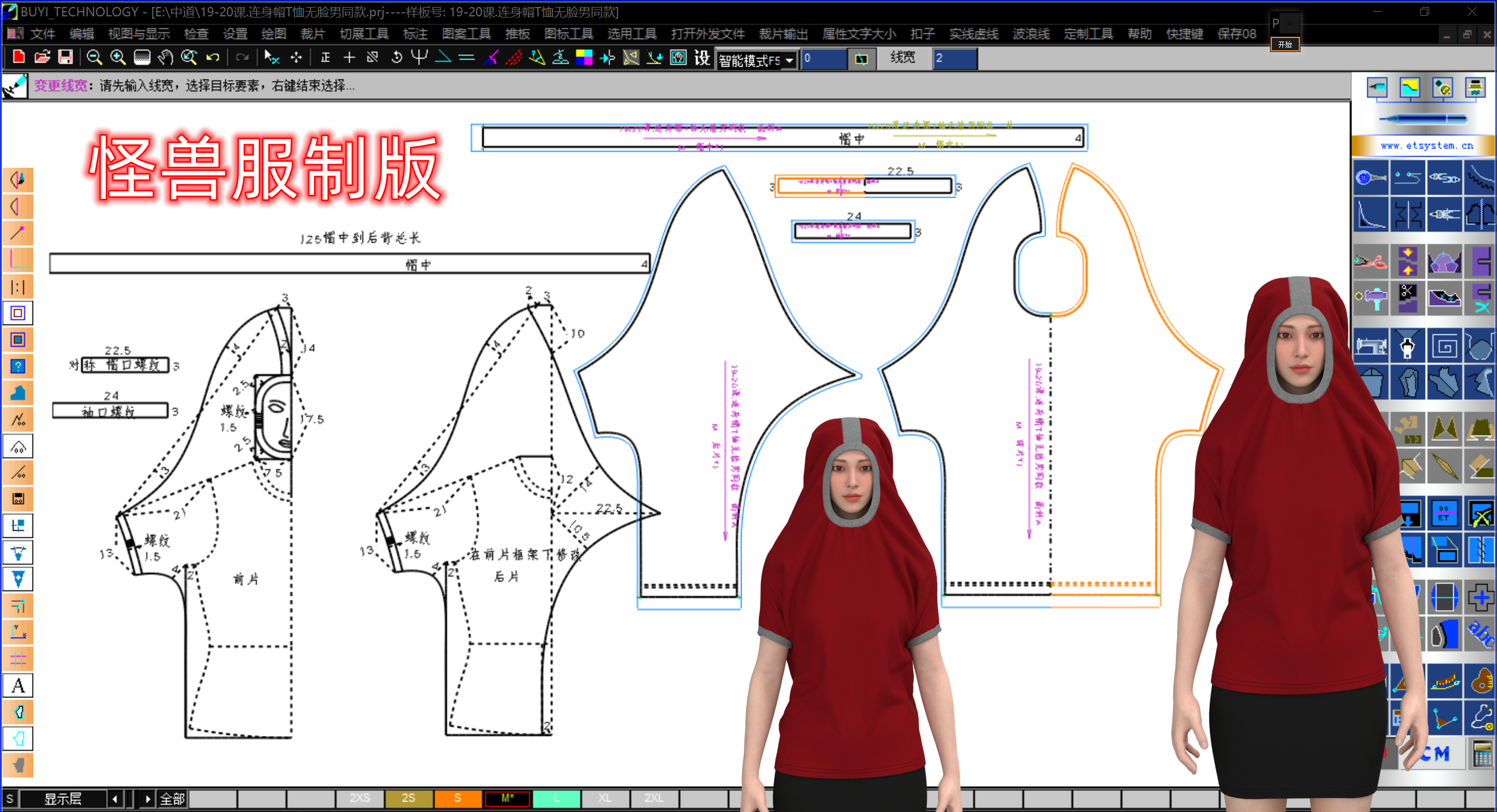Click the 显示层 button
Viewport: 1497px width, 812px height.
63,799
